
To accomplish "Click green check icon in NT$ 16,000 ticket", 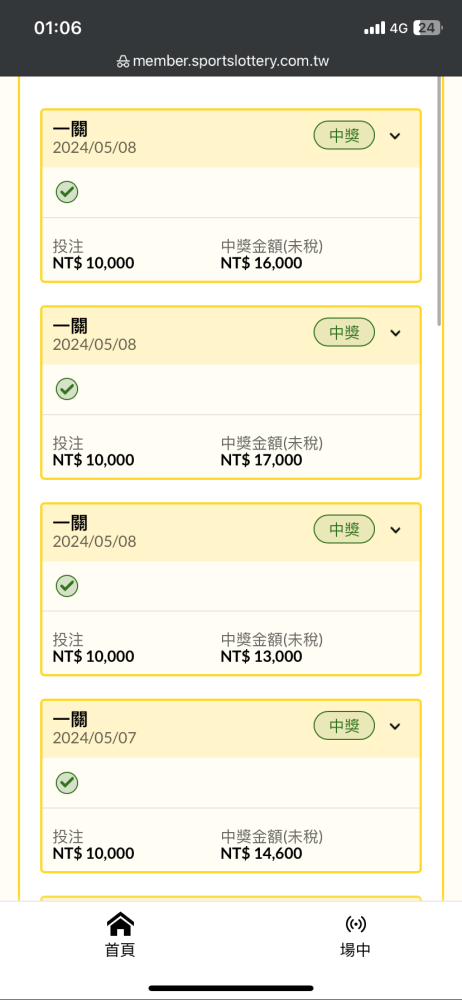I will (x=67, y=192).
